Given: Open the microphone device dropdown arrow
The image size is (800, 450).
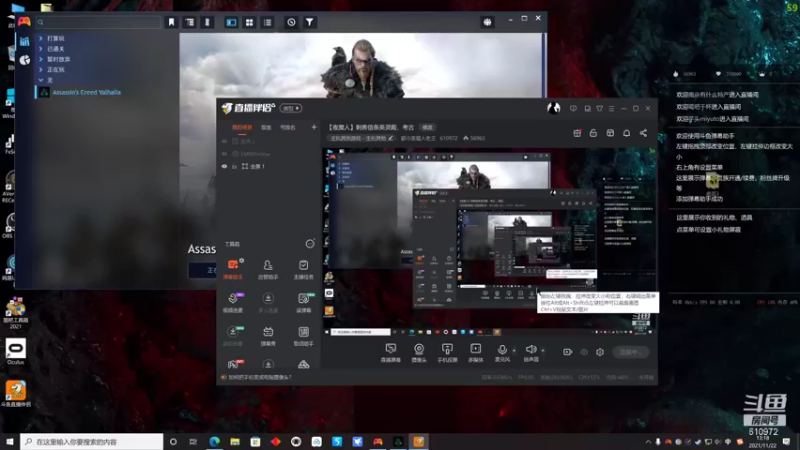Looking at the screenshot, I should click(x=514, y=351).
